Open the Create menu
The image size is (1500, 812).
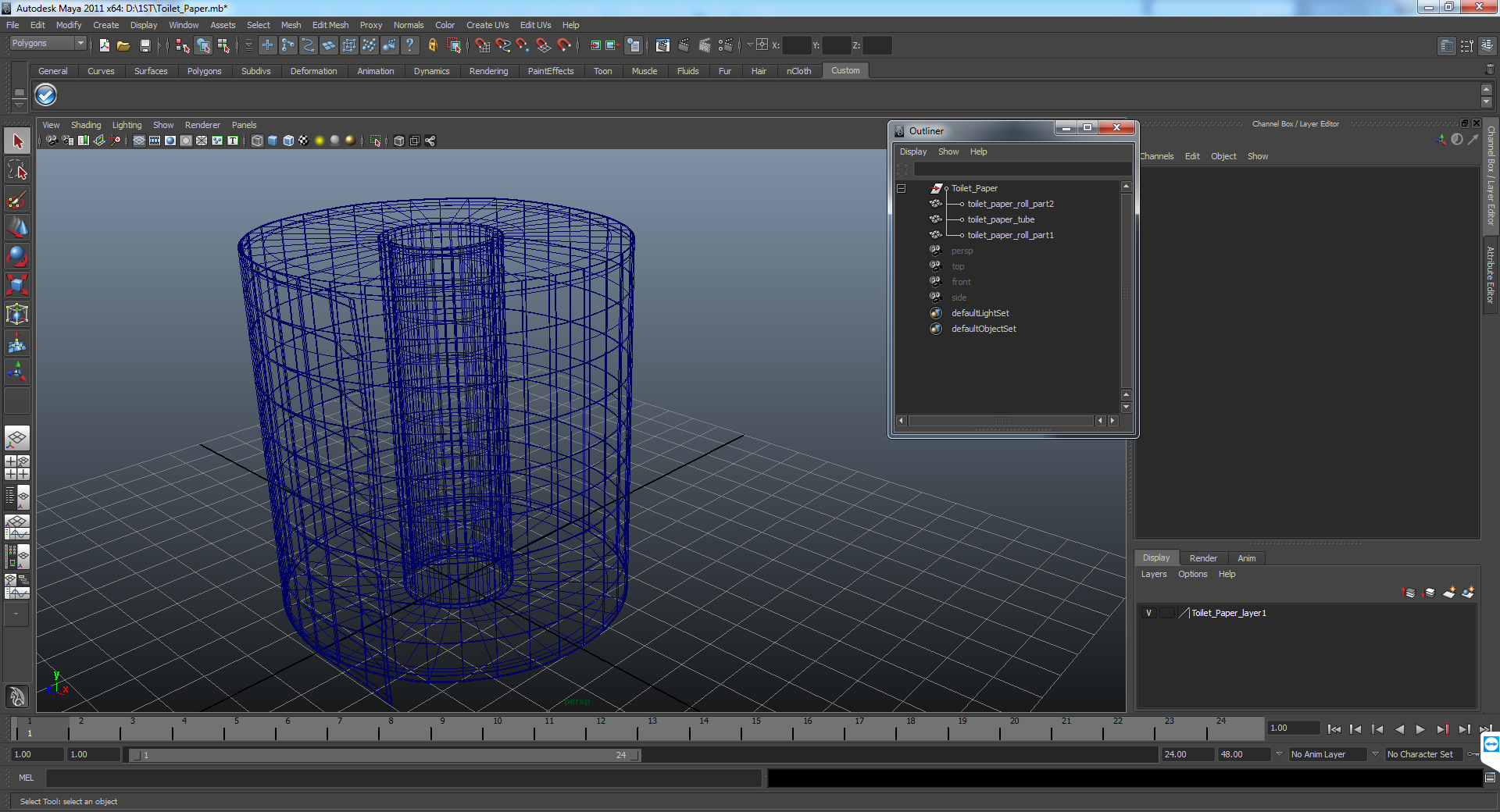[x=105, y=25]
